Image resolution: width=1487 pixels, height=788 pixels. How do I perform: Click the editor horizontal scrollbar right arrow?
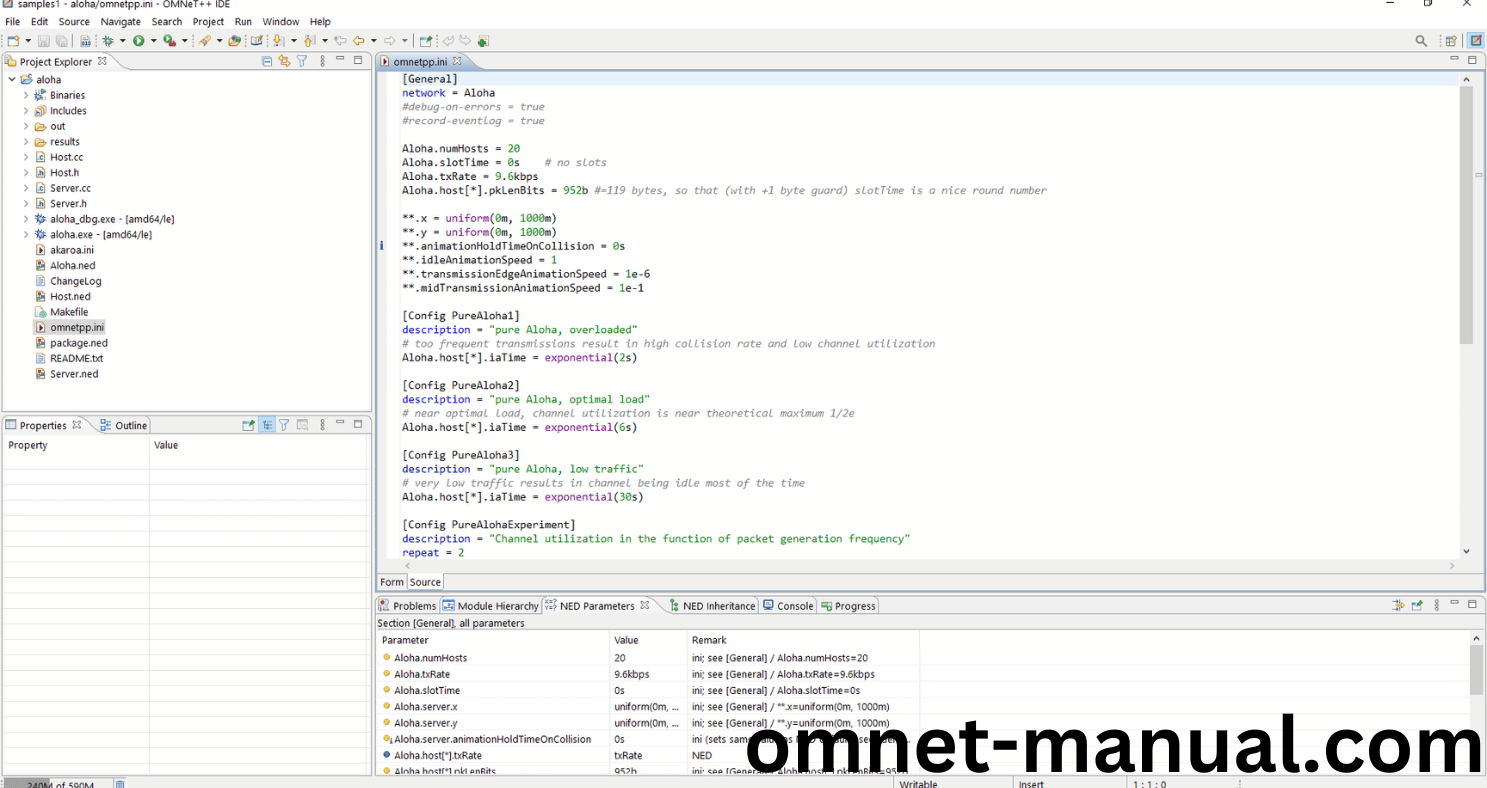point(1452,566)
